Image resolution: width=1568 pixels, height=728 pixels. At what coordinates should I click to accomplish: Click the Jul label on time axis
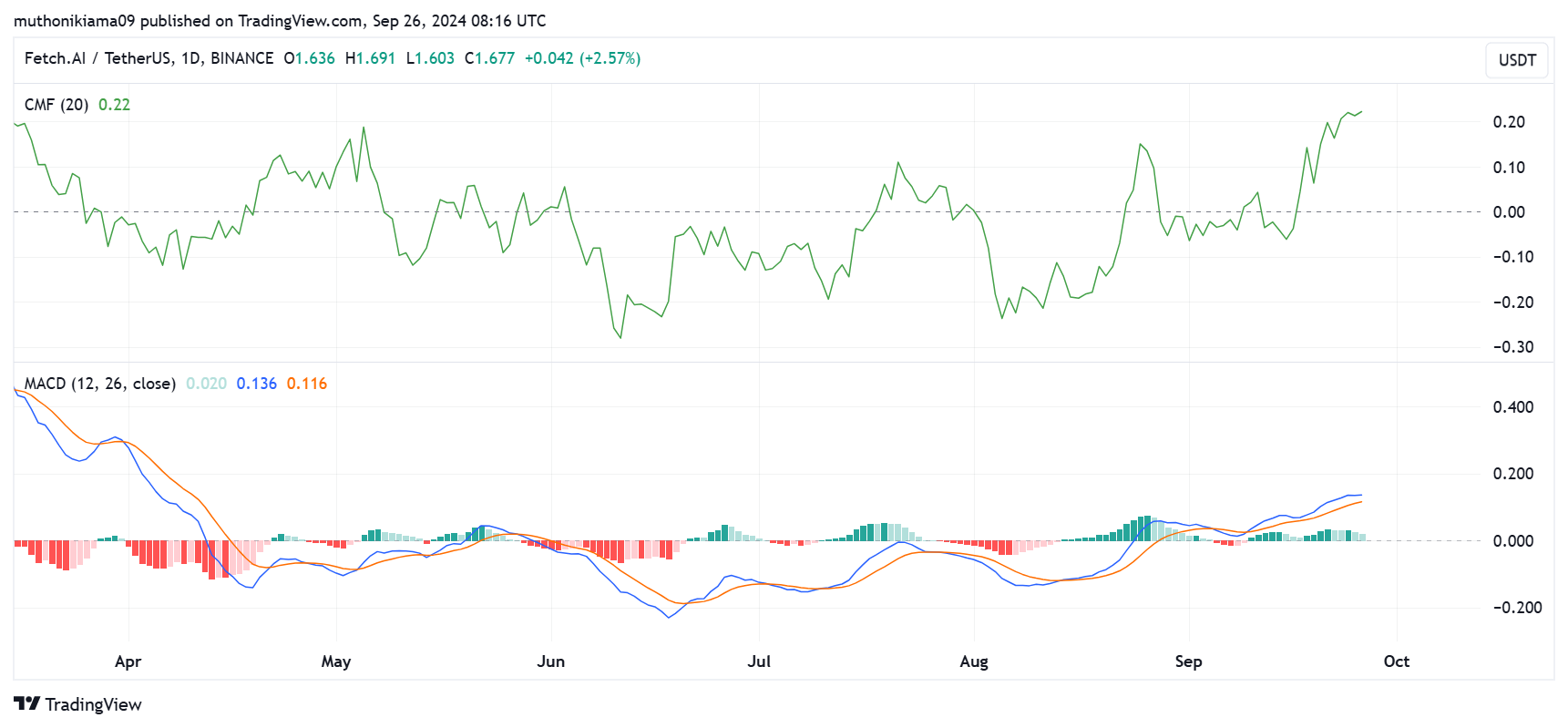759,661
